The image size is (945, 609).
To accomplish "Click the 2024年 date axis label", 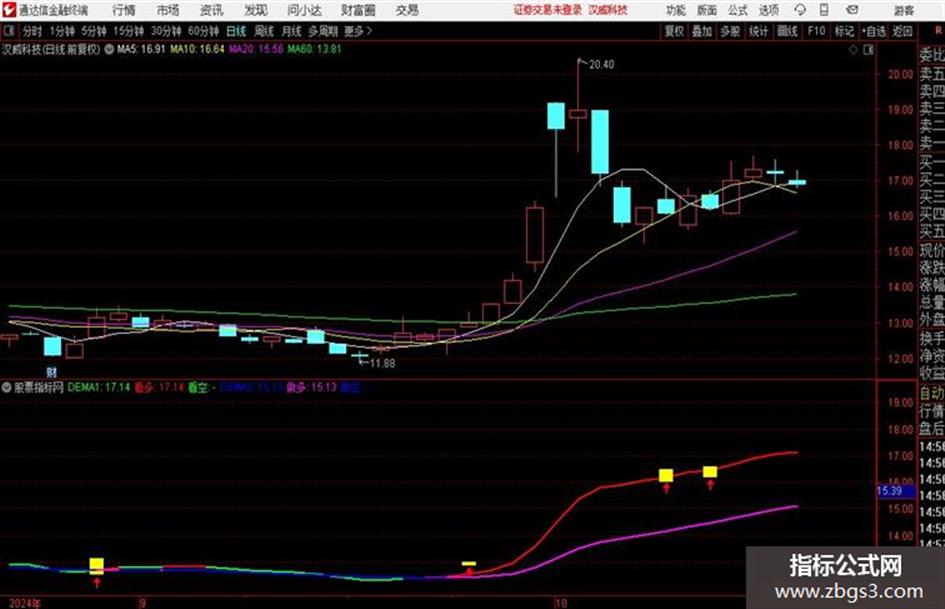I will coord(25,603).
